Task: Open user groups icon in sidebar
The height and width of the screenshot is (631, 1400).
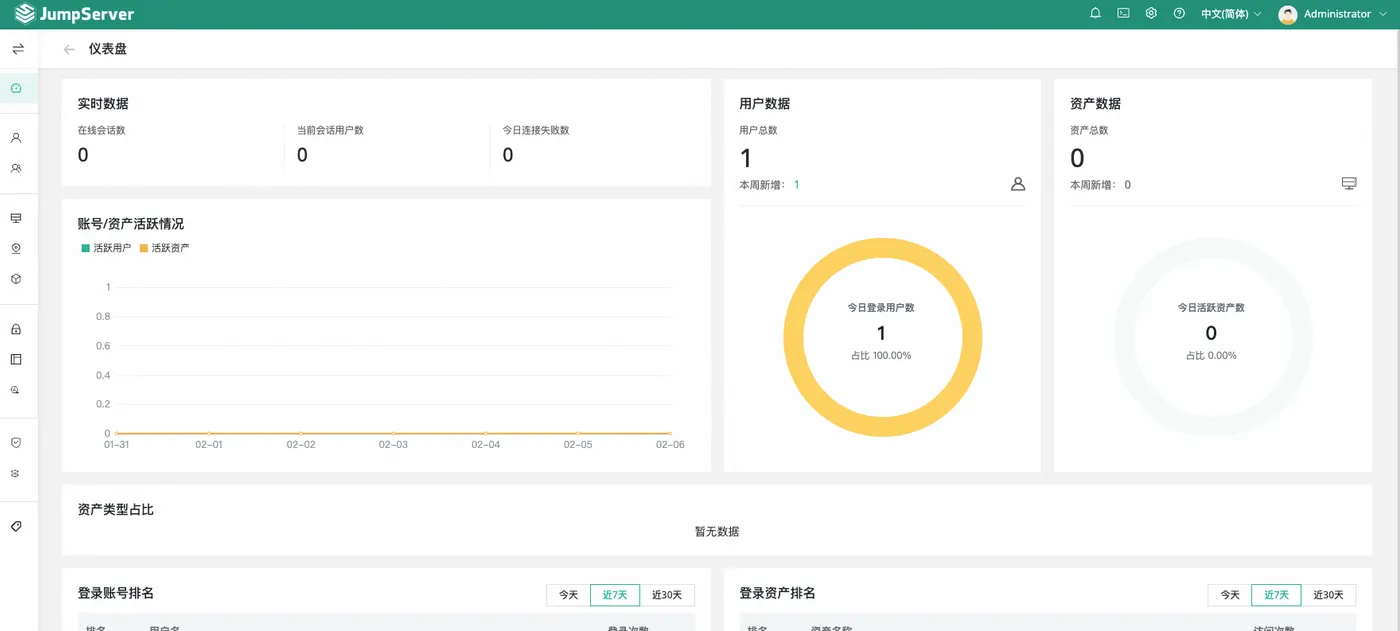Action: [16, 169]
